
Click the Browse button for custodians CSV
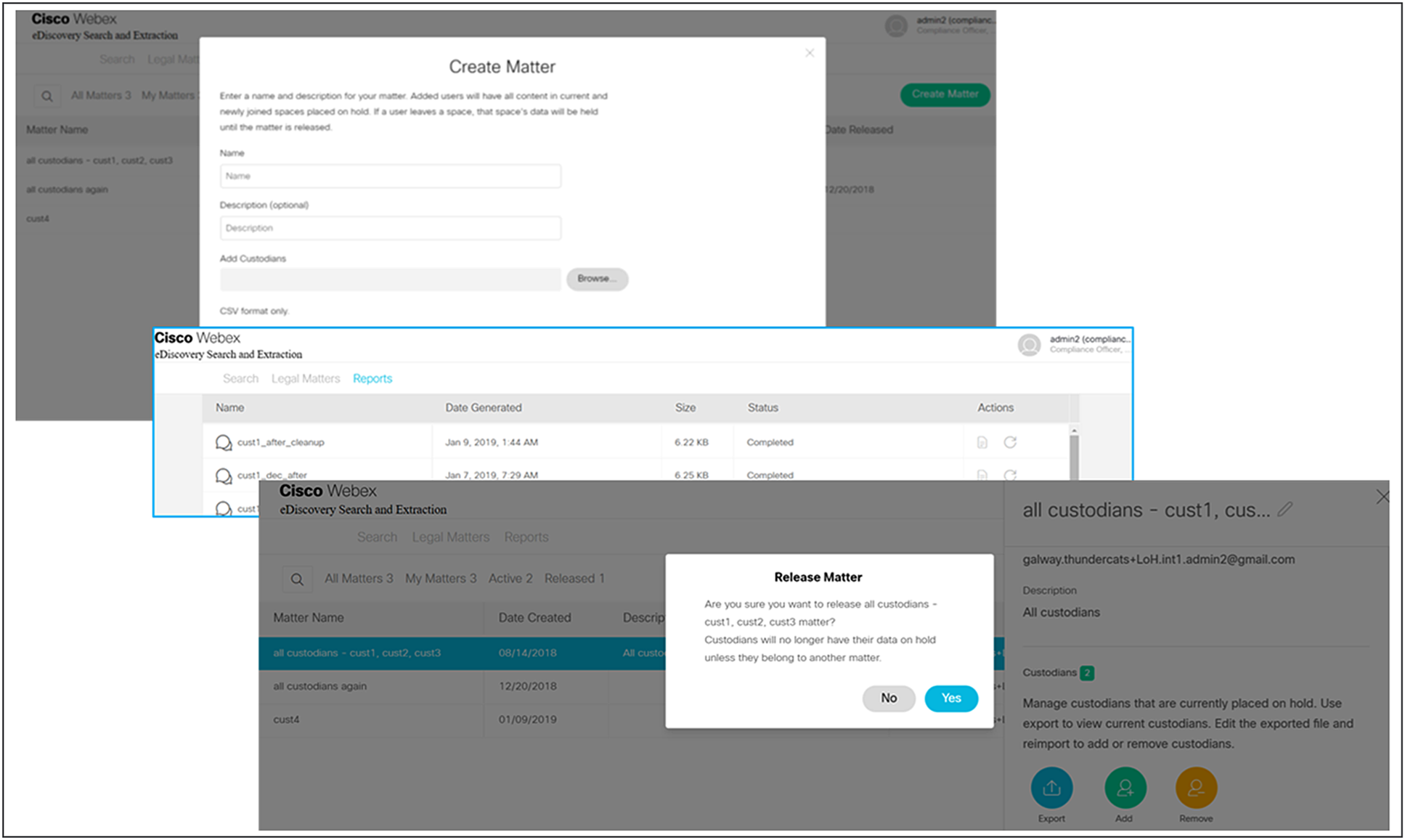point(597,279)
